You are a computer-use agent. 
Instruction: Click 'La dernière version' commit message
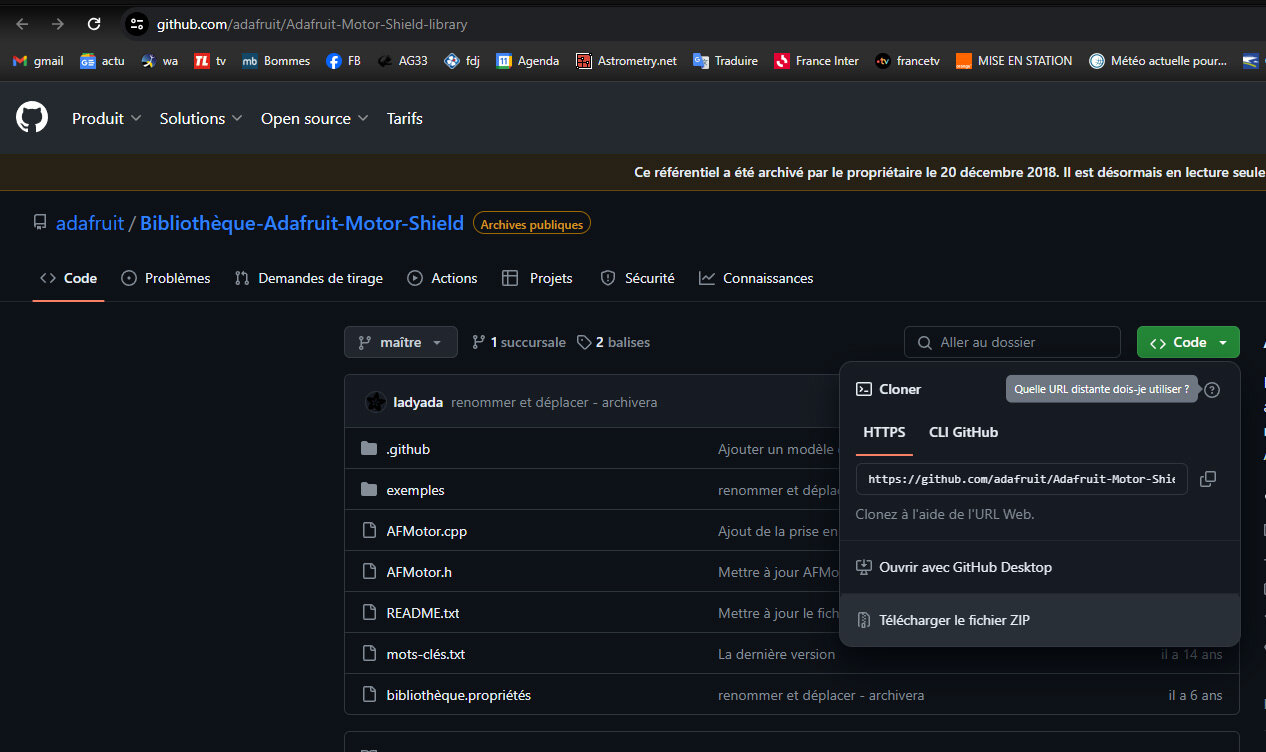coord(776,654)
